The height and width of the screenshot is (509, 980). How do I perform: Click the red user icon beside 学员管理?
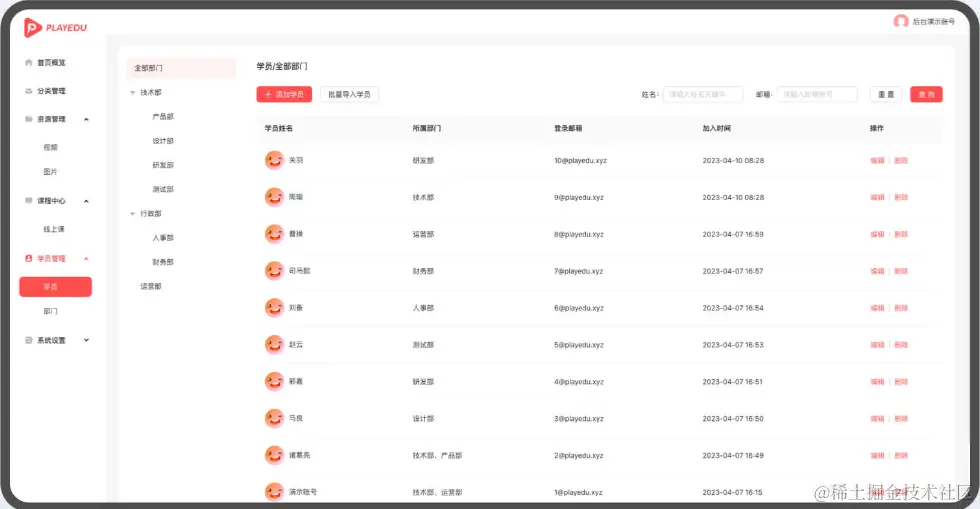[29, 258]
